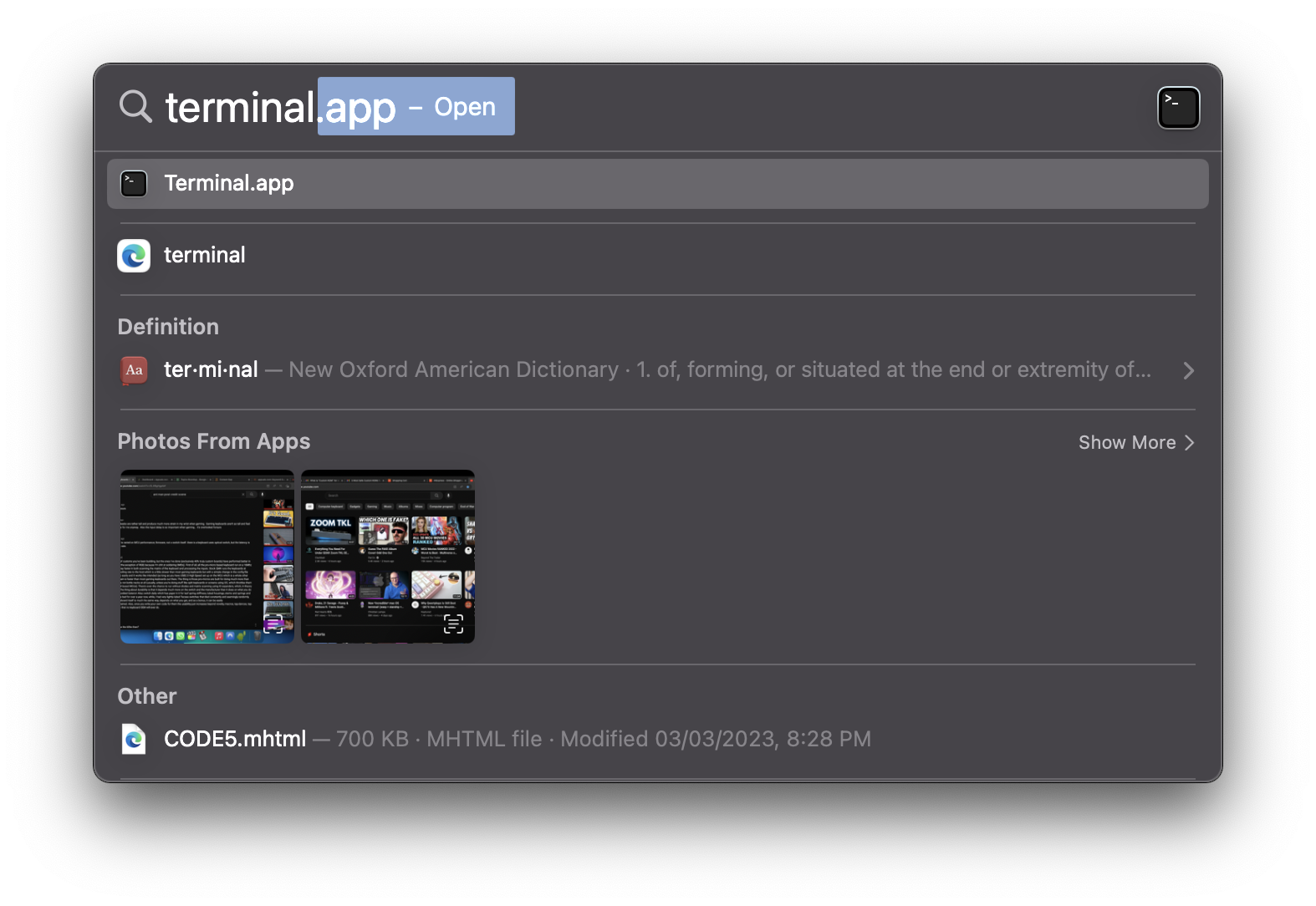
Task: Open the New Oxford American Dictionary definition row
Action: (658, 370)
